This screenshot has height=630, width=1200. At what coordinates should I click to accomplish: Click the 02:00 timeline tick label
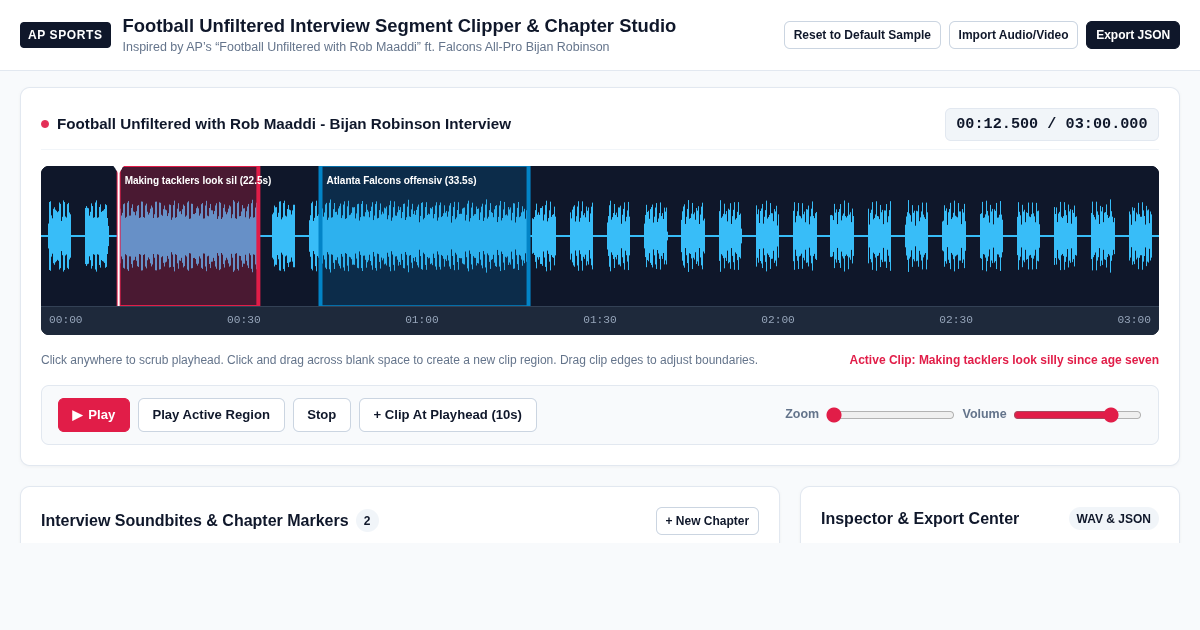778,320
